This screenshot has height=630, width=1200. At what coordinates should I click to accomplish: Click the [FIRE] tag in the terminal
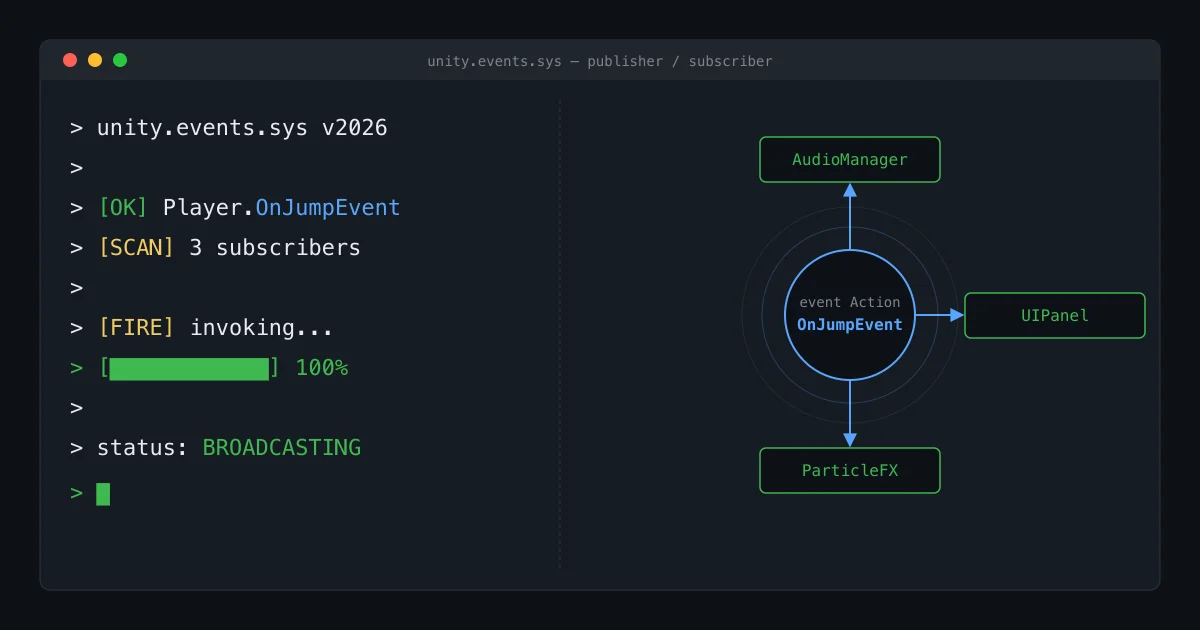[x=136, y=328]
